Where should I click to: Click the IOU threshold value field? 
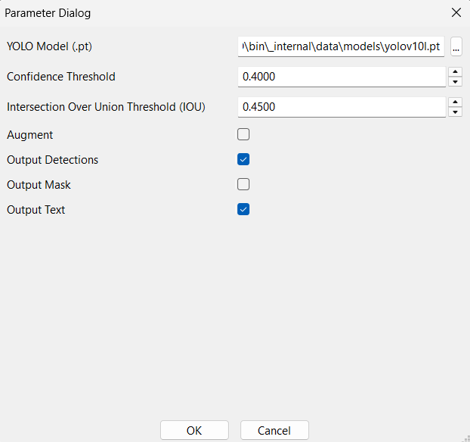[342, 107]
